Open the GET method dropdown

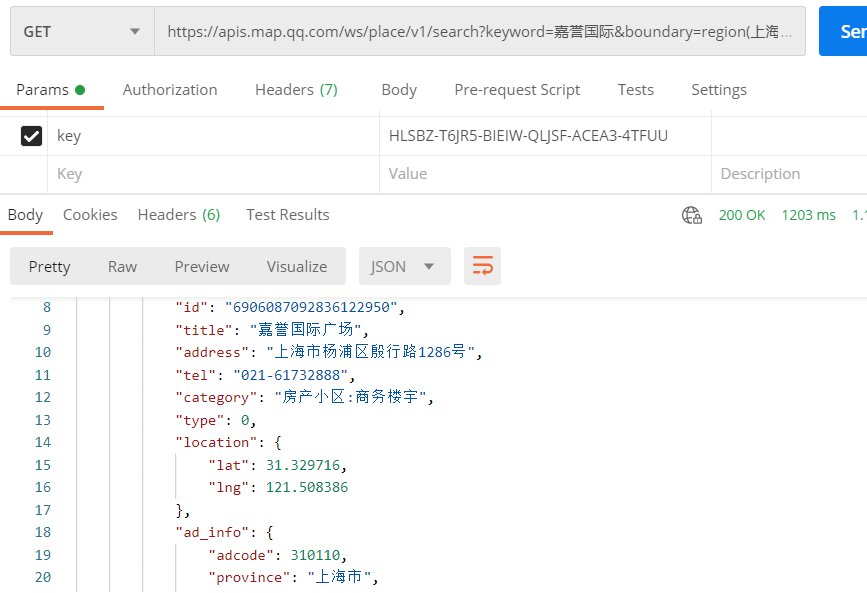(82, 32)
